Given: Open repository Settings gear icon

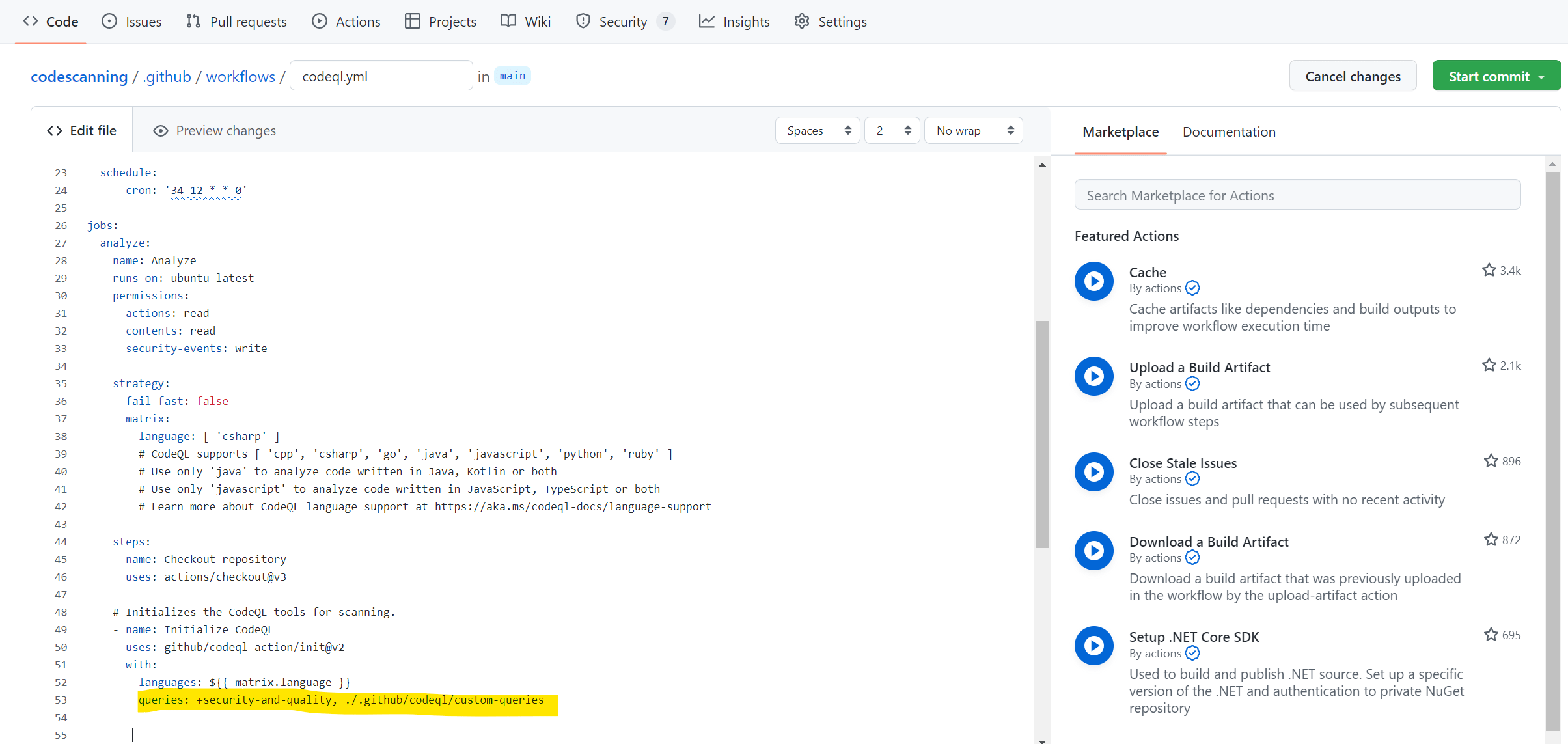Looking at the screenshot, I should 802,21.
